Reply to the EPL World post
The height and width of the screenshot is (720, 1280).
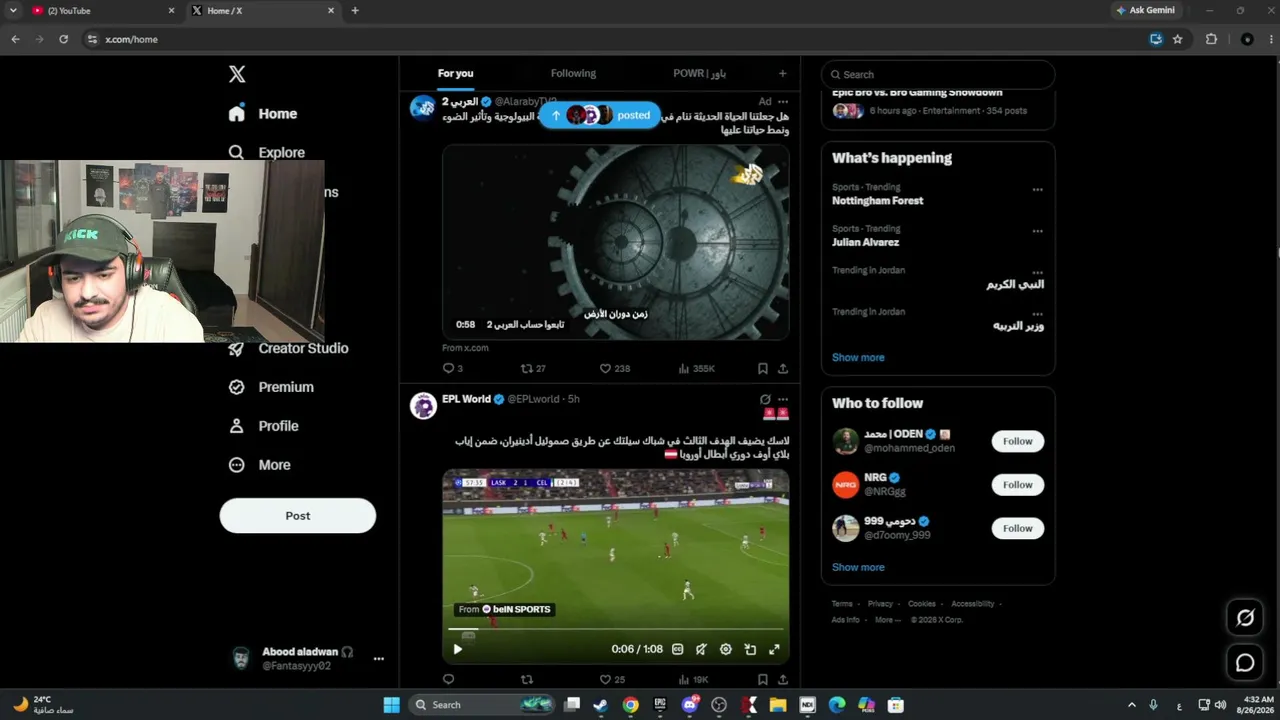coord(448,679)
